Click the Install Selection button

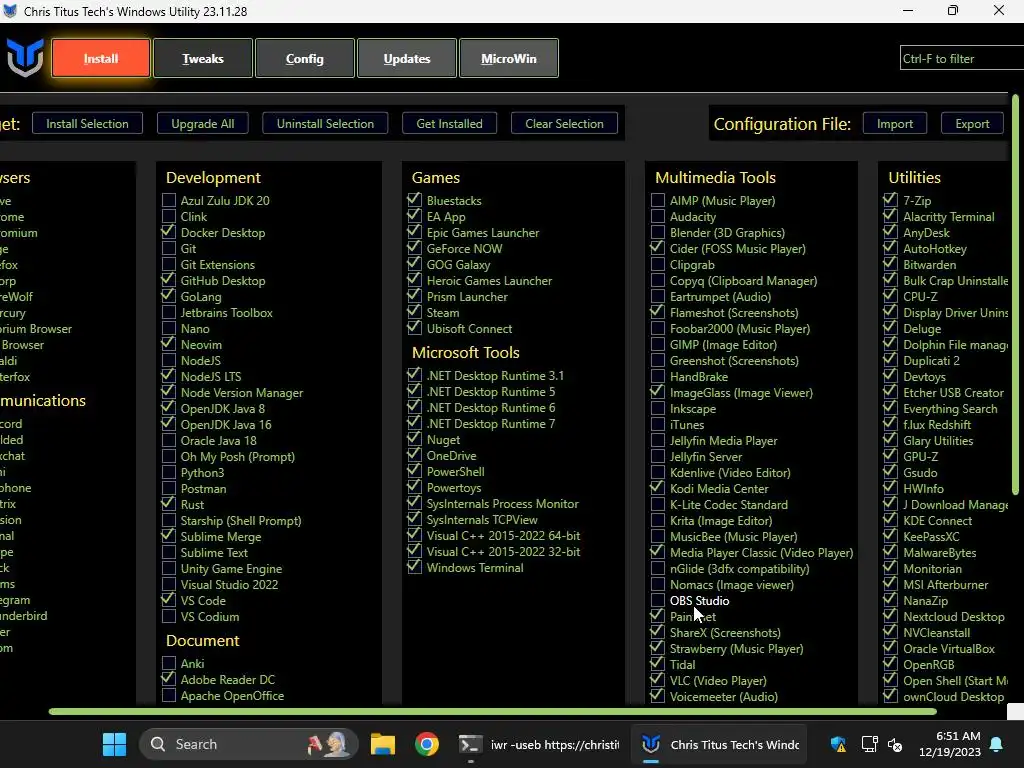pos(87,123)
